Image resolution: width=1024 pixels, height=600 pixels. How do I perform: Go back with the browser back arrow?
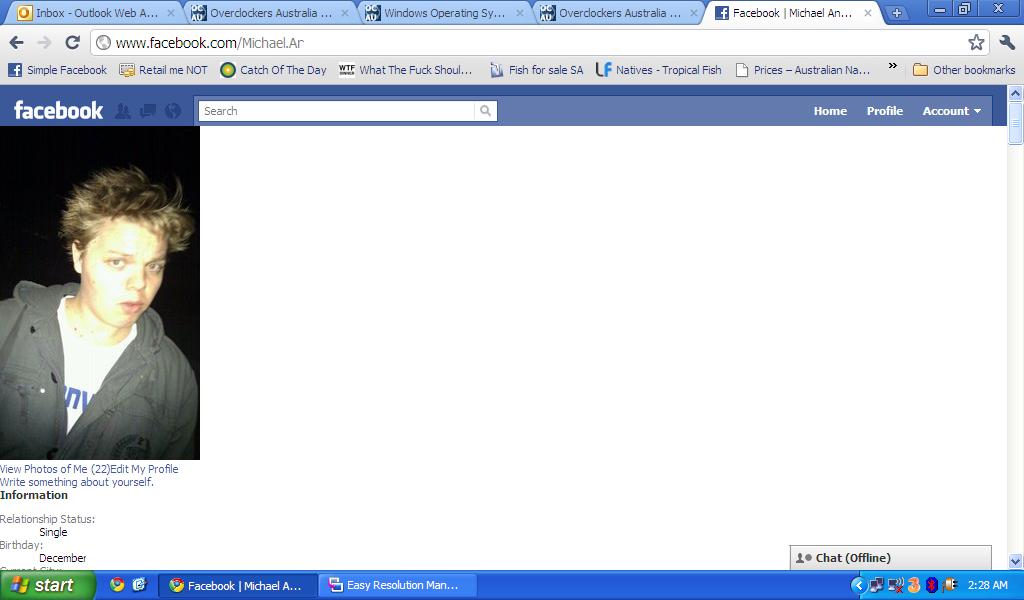16,43
